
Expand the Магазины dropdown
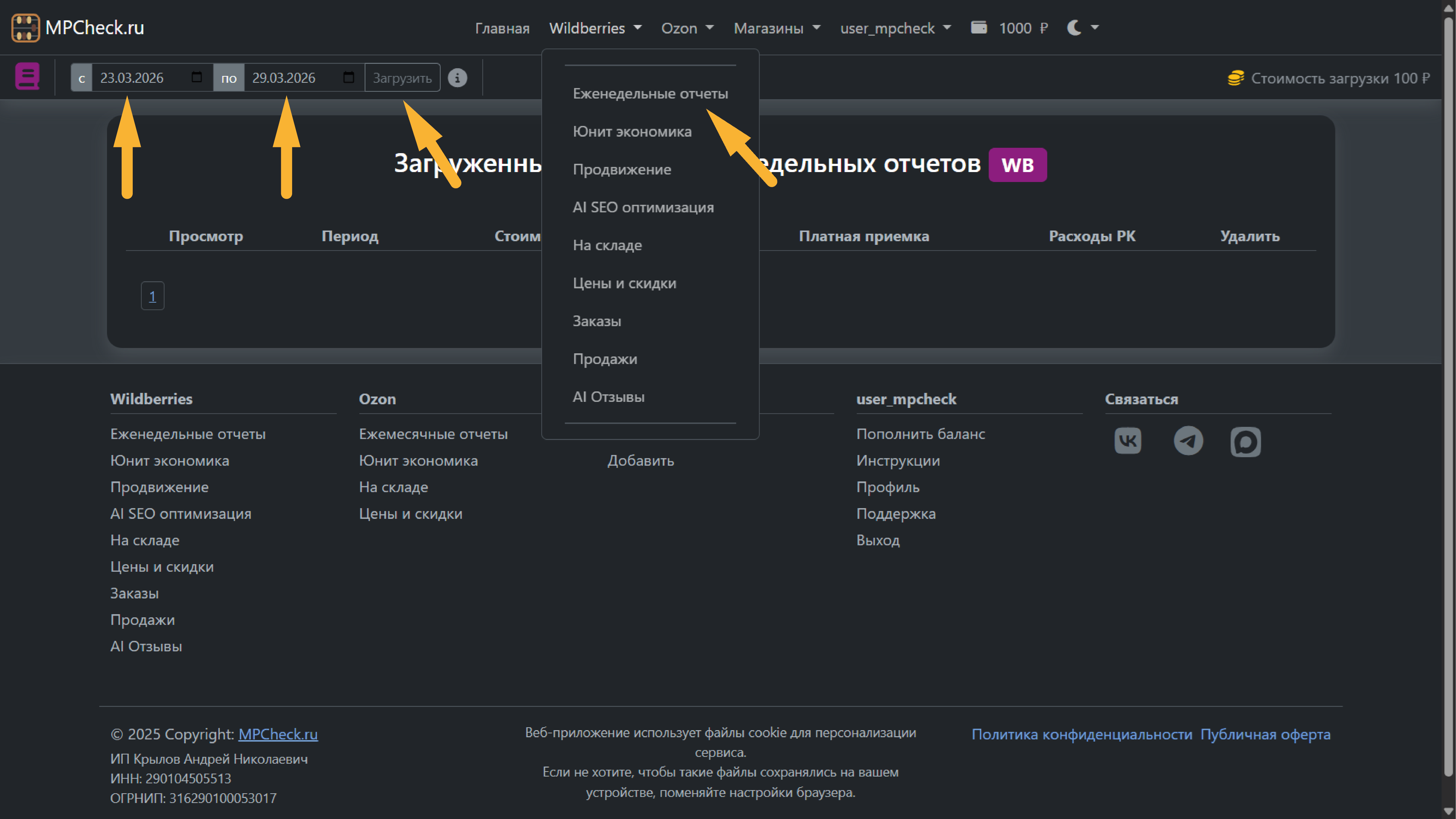click(776, 28)
